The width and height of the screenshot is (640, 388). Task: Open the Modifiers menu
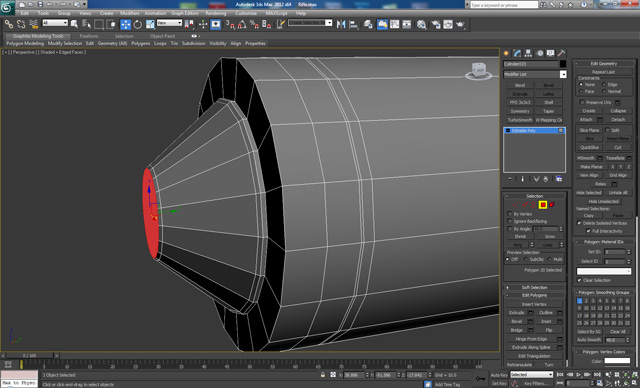click(x=129, y=13)
